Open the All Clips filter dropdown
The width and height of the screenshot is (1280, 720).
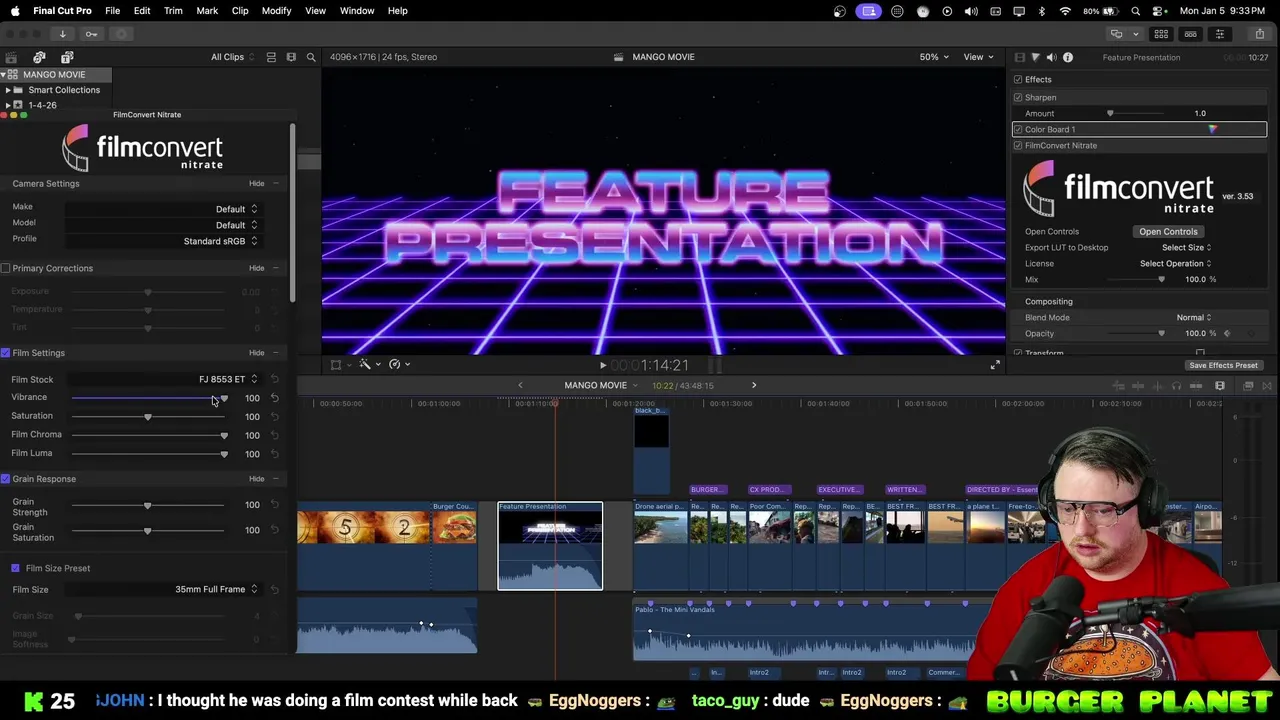[x=232, y=57]
